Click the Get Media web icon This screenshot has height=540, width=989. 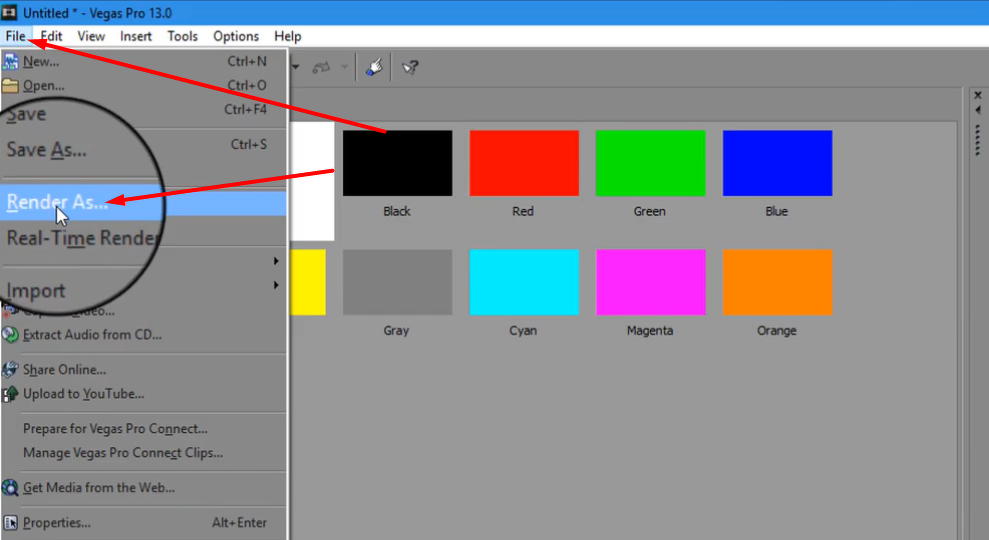[10, 488]
